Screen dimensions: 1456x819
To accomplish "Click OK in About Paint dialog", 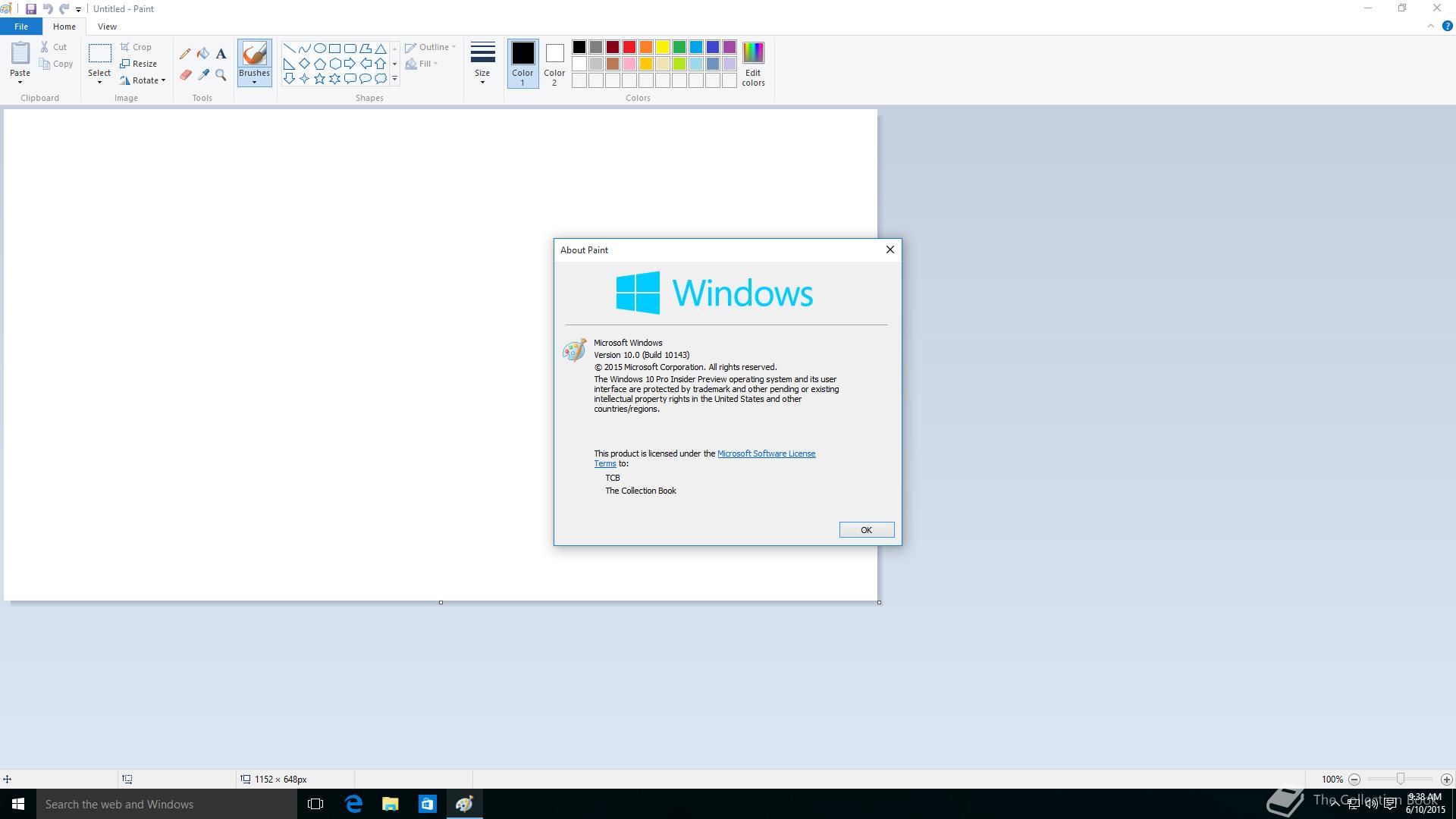I will (x=866, y=530).
